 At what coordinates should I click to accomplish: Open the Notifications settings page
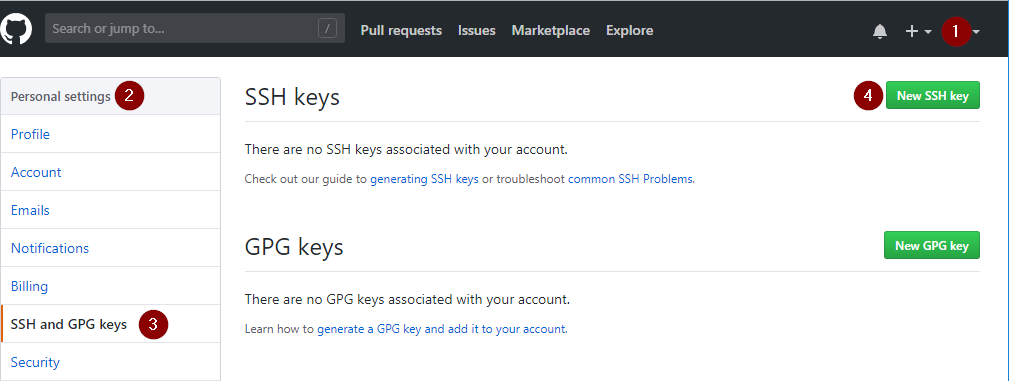pos(111,248)
